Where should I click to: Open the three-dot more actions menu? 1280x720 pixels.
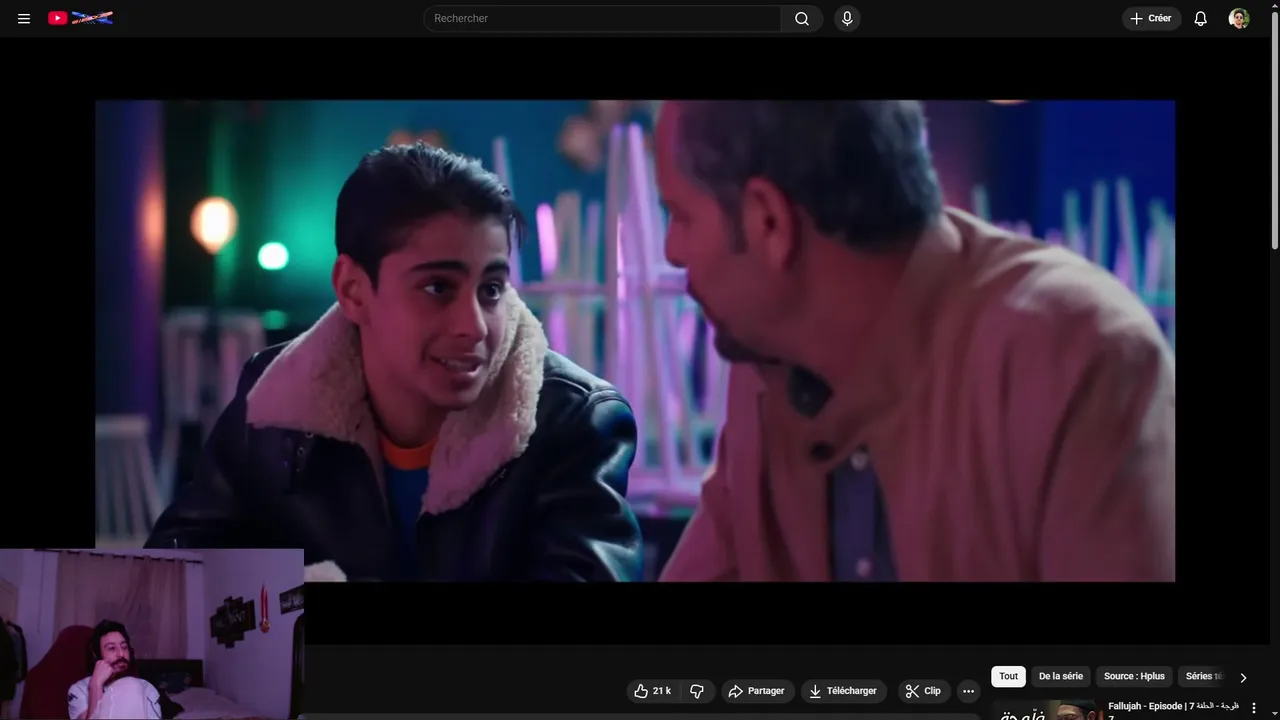pyautogui.click(x=968, y=691)
